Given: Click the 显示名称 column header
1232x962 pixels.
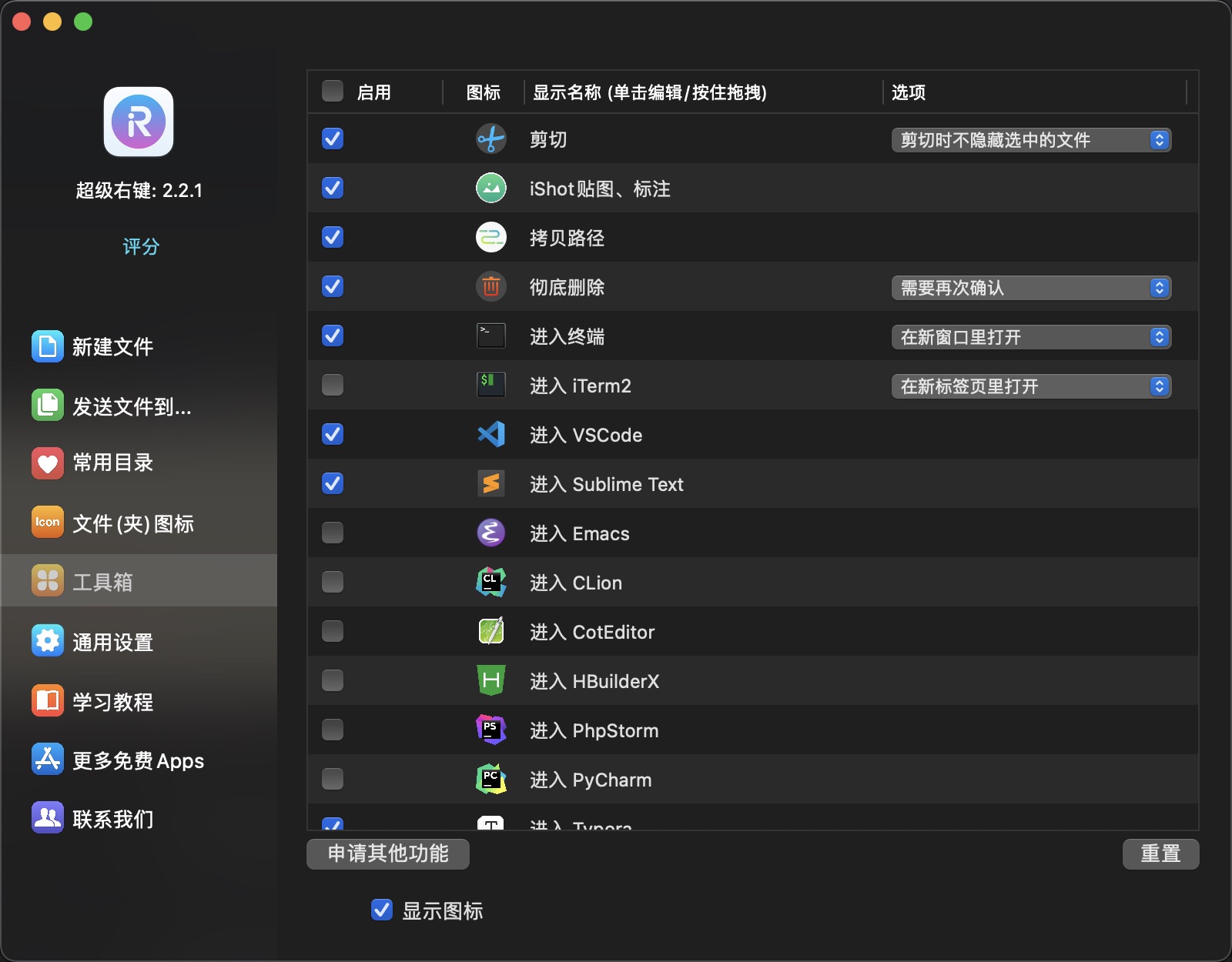Looking at the screenshot, I should 649,92.
